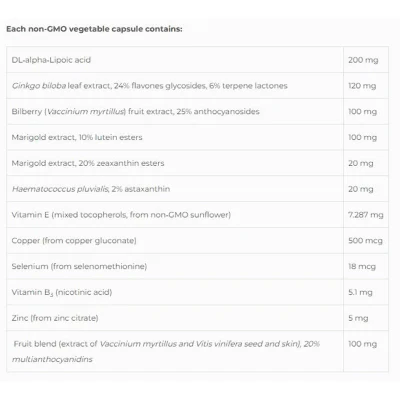Click the 200 mg amount cell
400x400 pixels.
point(366,60)
